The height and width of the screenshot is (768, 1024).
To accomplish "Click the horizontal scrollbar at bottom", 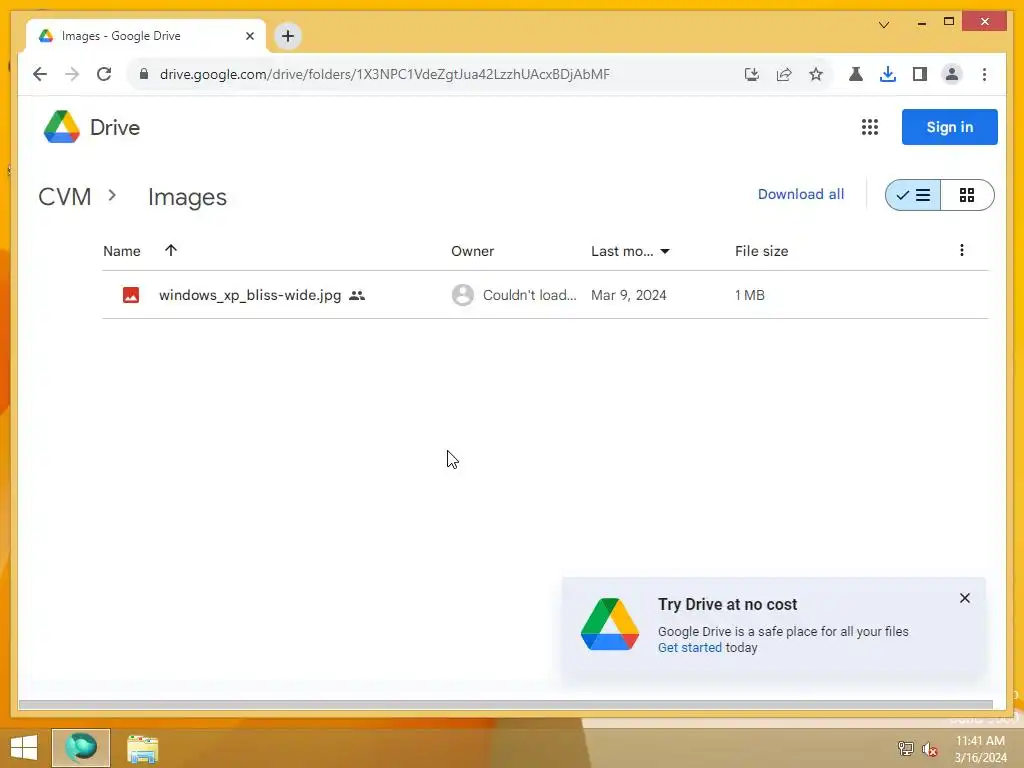I will point(505,705).
